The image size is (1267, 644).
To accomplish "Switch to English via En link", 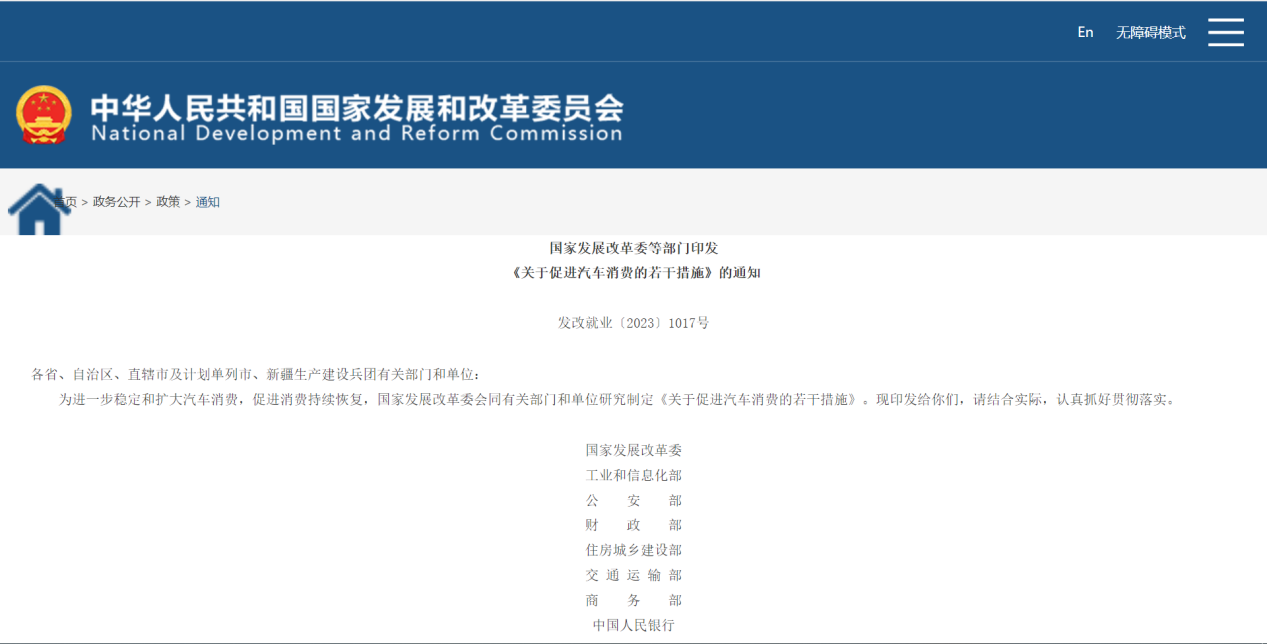I will point(1085,32).
